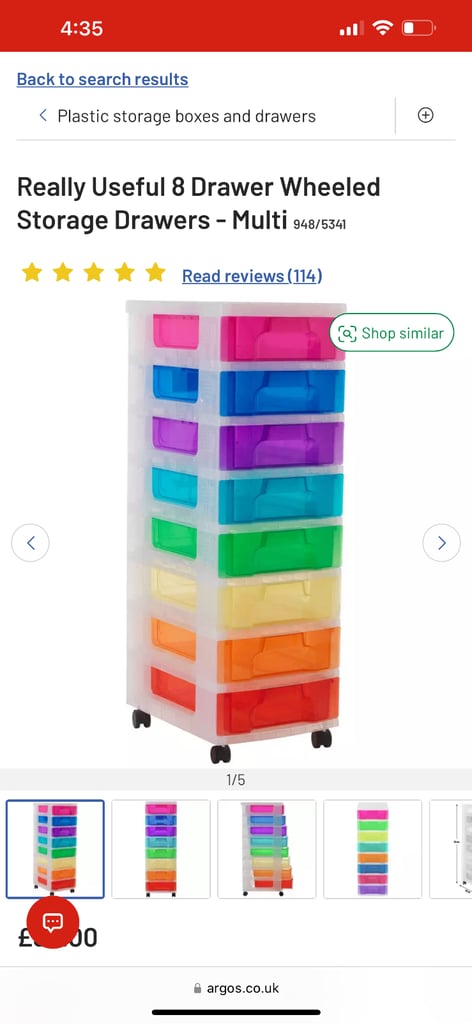Select the fourth thumbnail of stacked coloured boxes
This screenshot has height=1024, width=472.
point(372,849)
